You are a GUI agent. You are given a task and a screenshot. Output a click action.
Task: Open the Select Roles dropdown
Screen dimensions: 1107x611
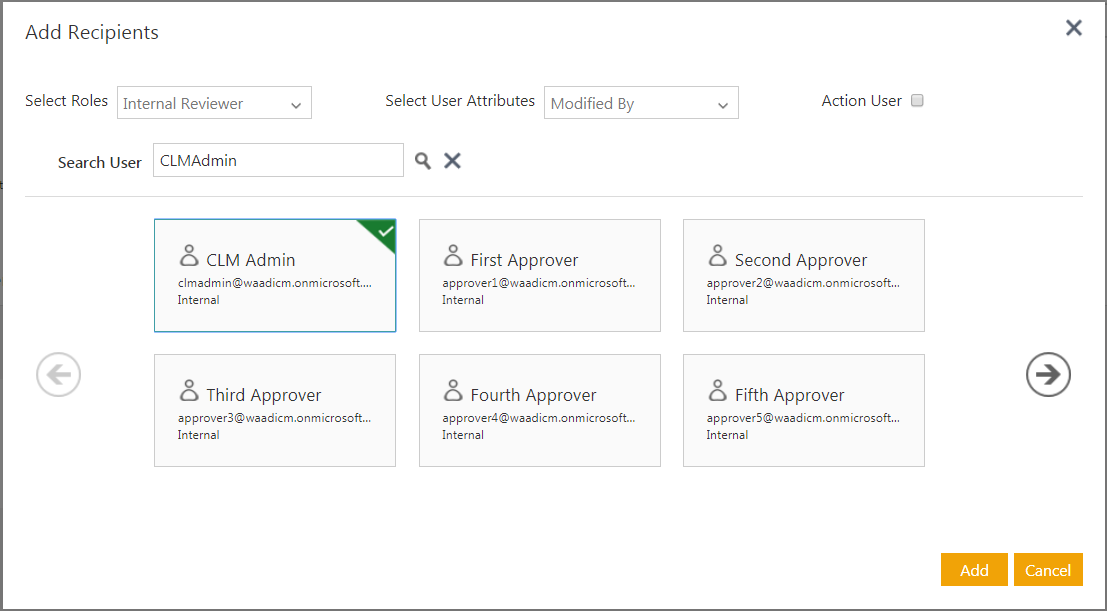[x=214, y=103]
